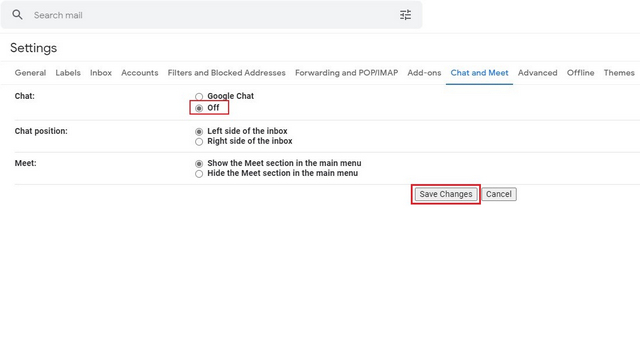Open the Advanced settings tab

538,73
